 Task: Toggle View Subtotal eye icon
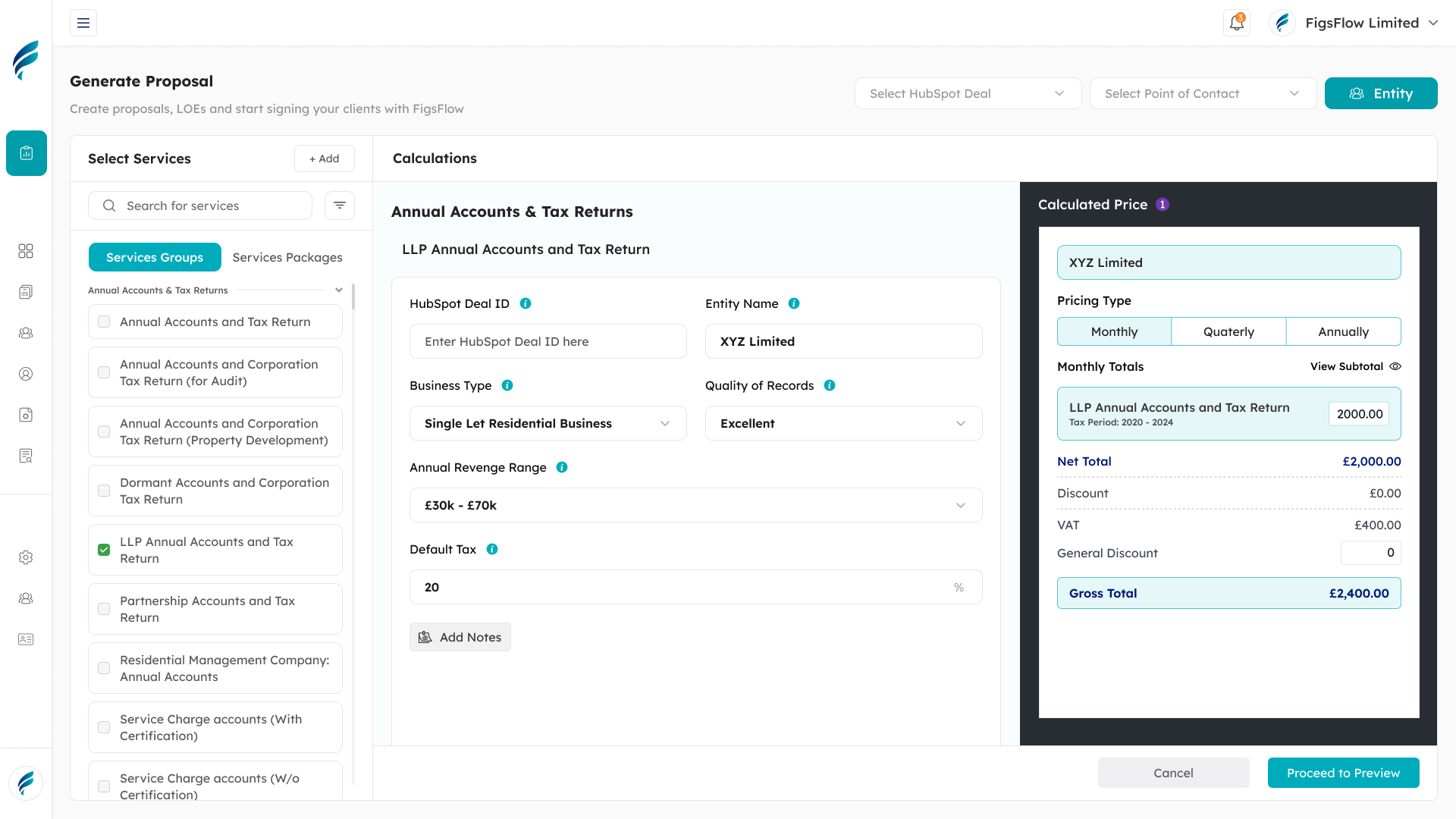(1395, 366)
